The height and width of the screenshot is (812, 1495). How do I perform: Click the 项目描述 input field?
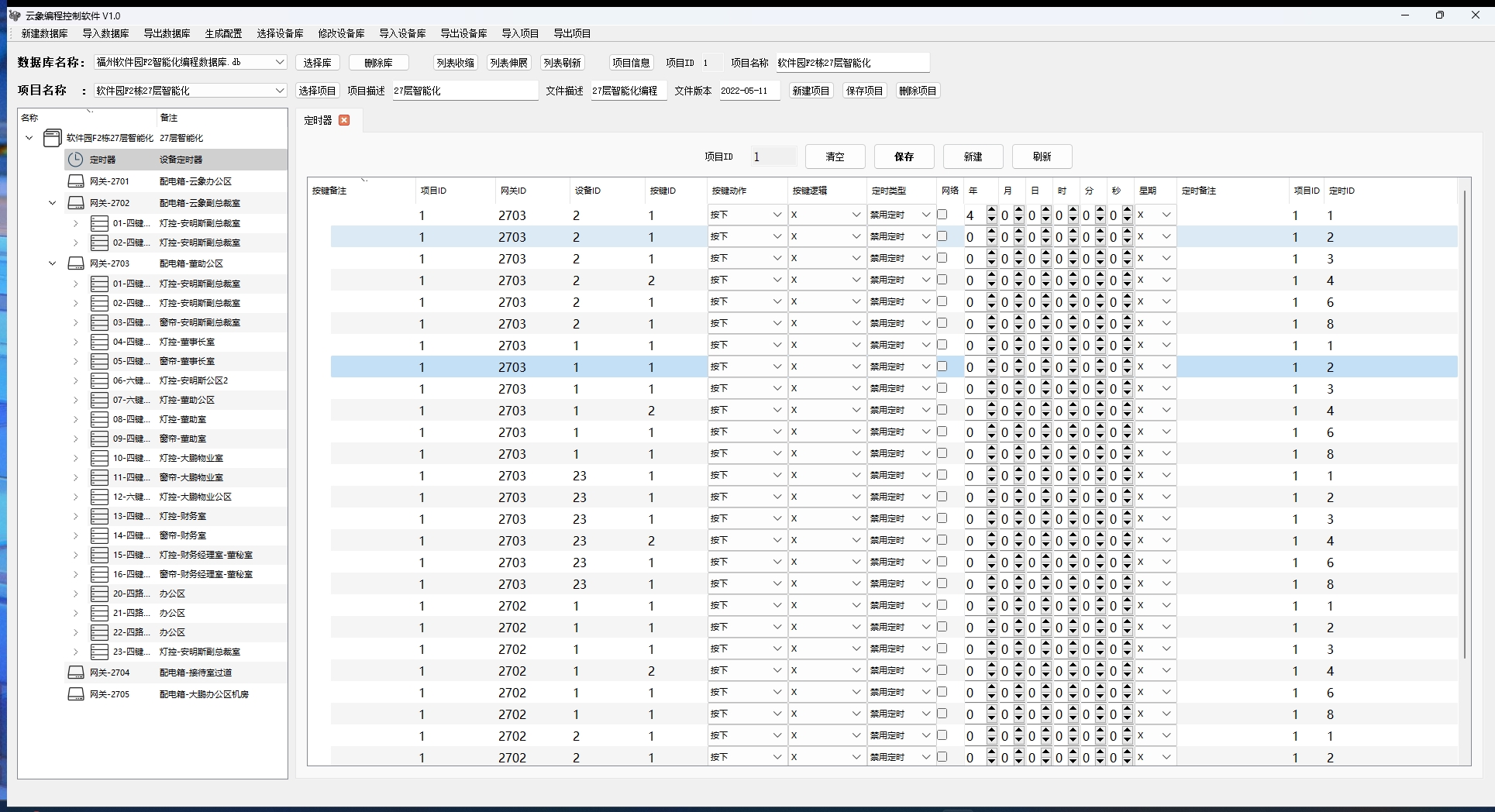[465, 91]
